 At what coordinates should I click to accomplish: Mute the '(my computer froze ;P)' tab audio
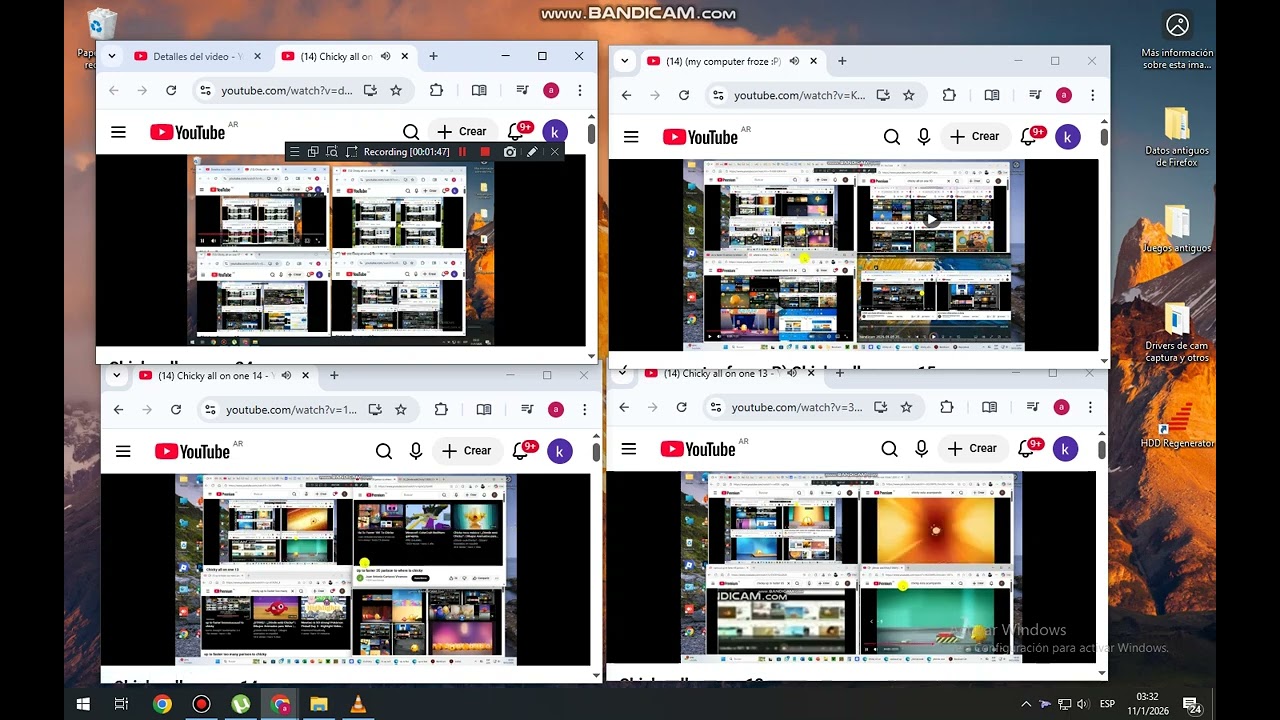[794, 61]
